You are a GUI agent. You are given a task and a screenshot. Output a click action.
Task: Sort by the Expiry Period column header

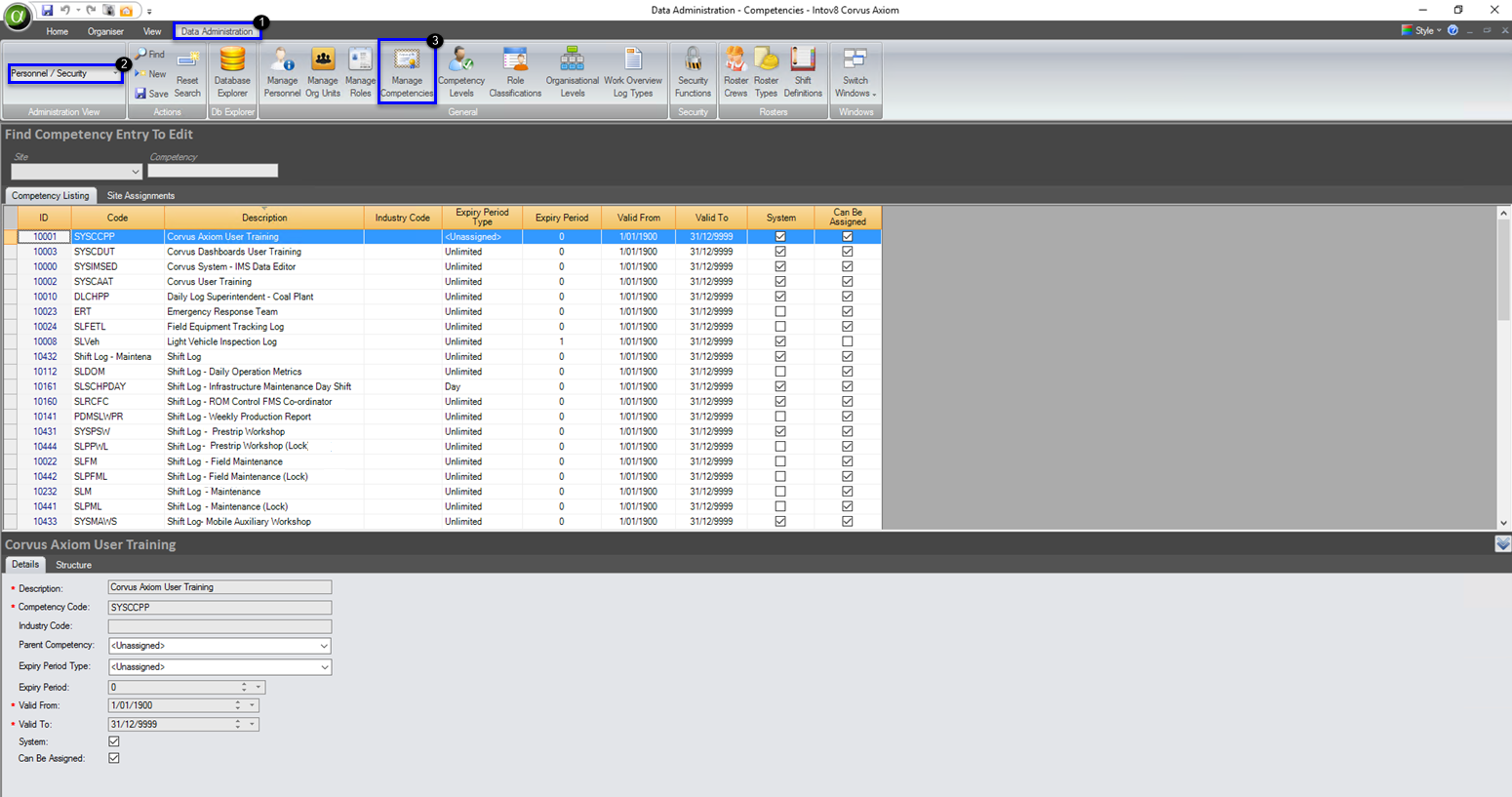click(x=562, y=218)
